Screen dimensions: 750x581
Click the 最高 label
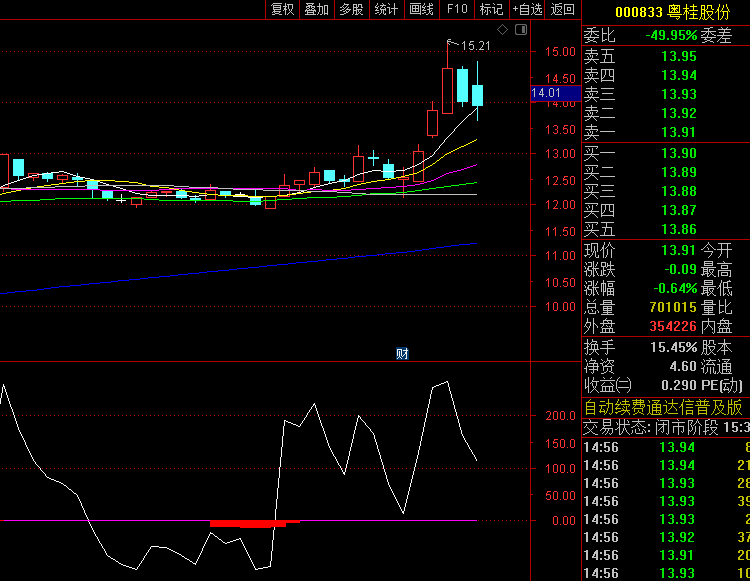click(x=716, y=270)
